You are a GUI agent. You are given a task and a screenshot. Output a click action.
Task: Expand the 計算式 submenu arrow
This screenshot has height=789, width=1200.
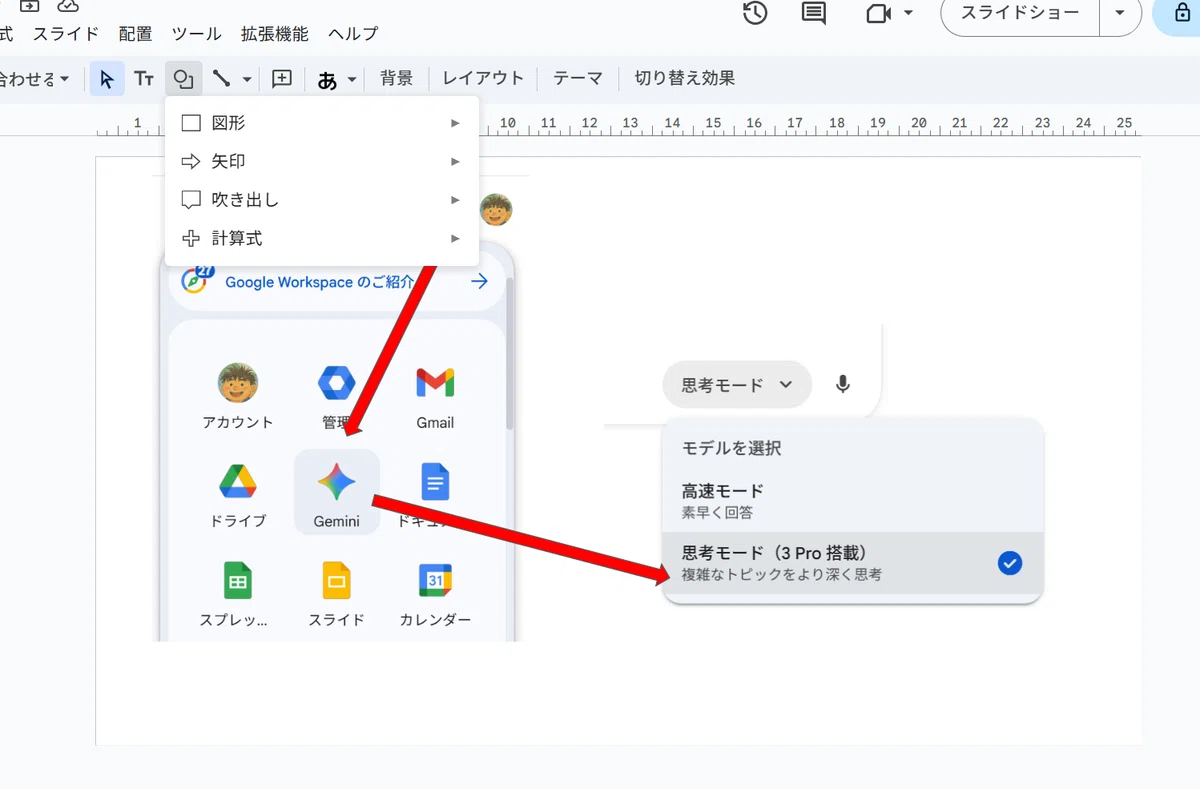tap(455, 239)
